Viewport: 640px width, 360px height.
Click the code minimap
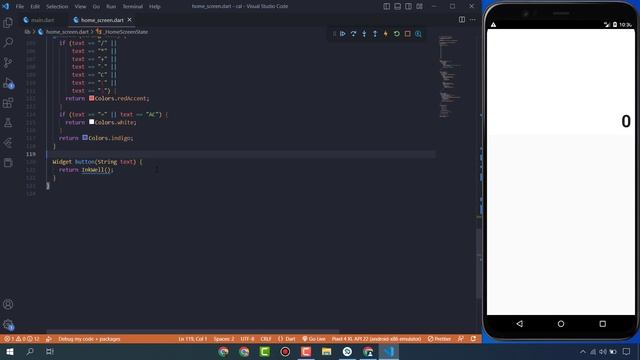click(450, 77)
